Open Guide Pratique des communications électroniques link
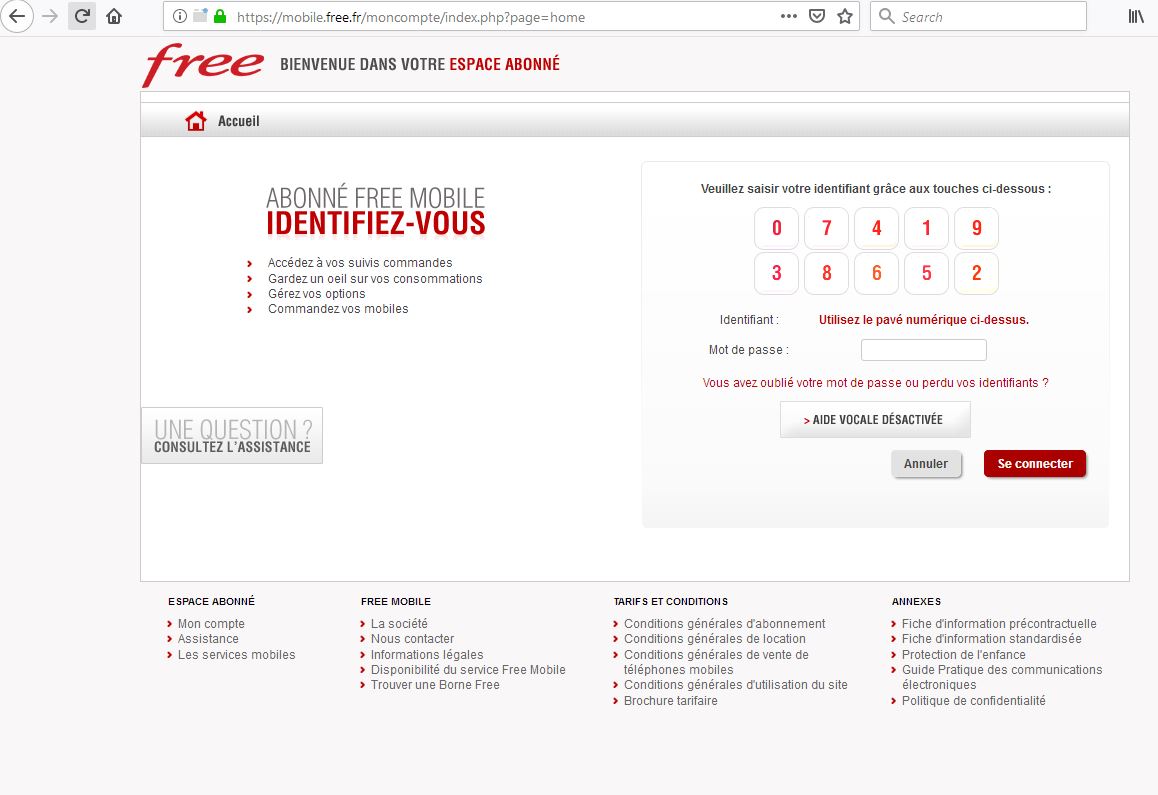Viewport: 1158px width, 795px height. 1002,678
